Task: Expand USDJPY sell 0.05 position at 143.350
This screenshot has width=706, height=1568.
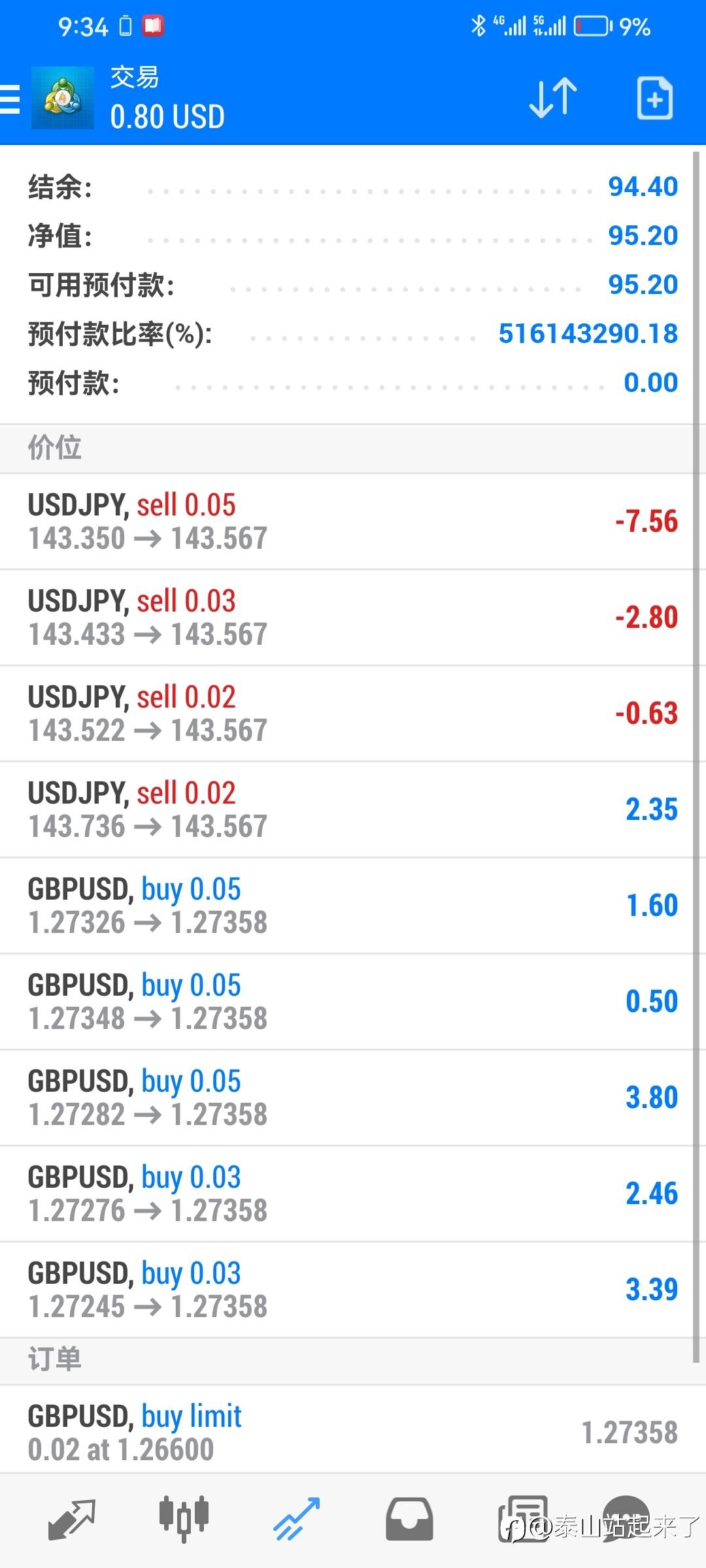Action: pyautogui.click(x=346, y=521)
